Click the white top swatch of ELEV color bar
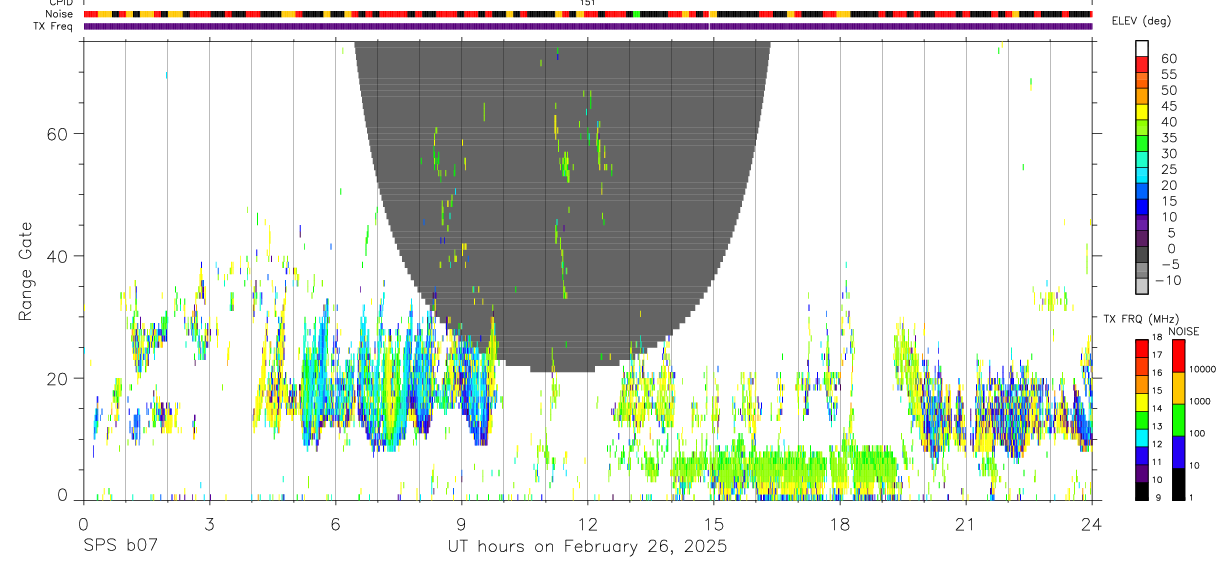Viewport: 1228px width, 567px height. coord(1142,48)
